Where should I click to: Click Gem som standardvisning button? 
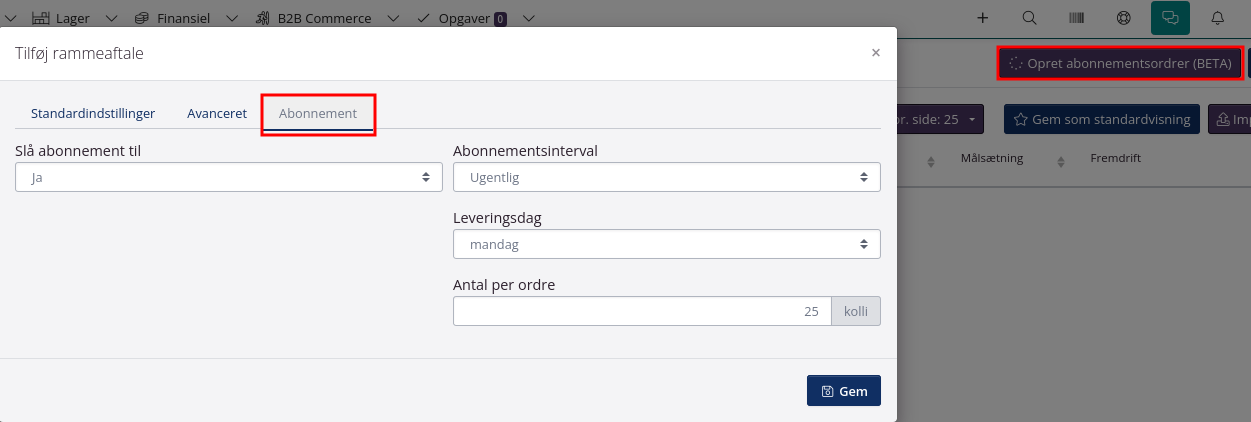pos(1102,119)
